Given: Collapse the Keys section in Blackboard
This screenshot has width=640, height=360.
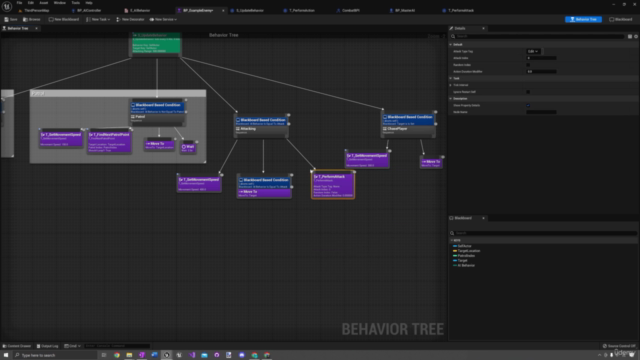Looking at the screenshot, I should click(x=451, y=240).
